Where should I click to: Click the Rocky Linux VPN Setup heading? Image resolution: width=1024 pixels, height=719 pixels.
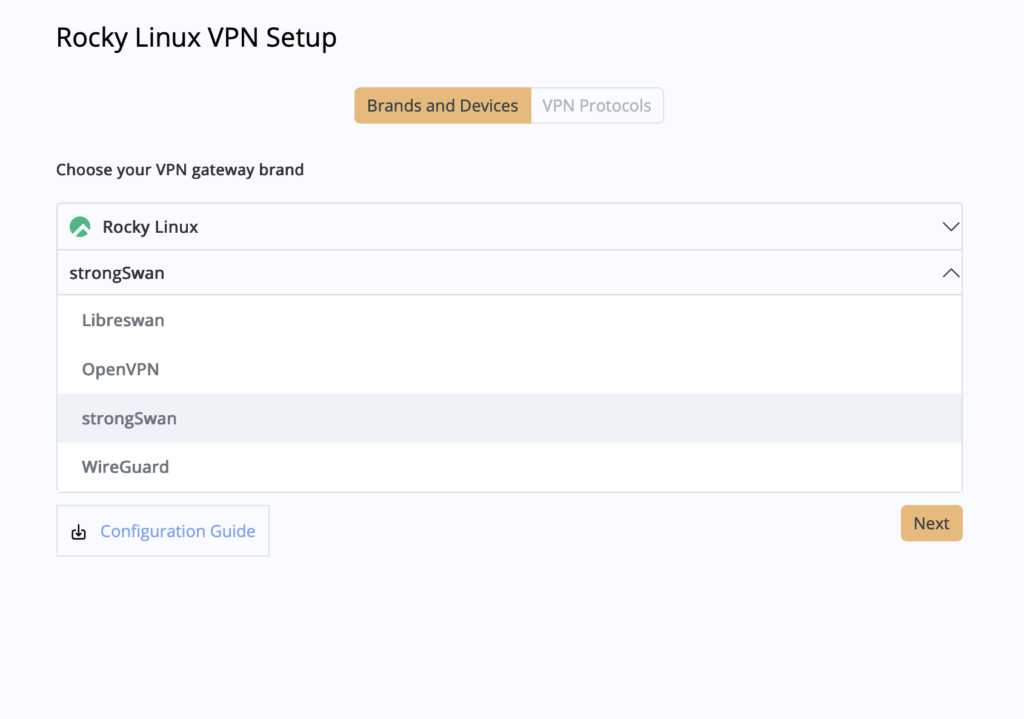coord(196,38)
